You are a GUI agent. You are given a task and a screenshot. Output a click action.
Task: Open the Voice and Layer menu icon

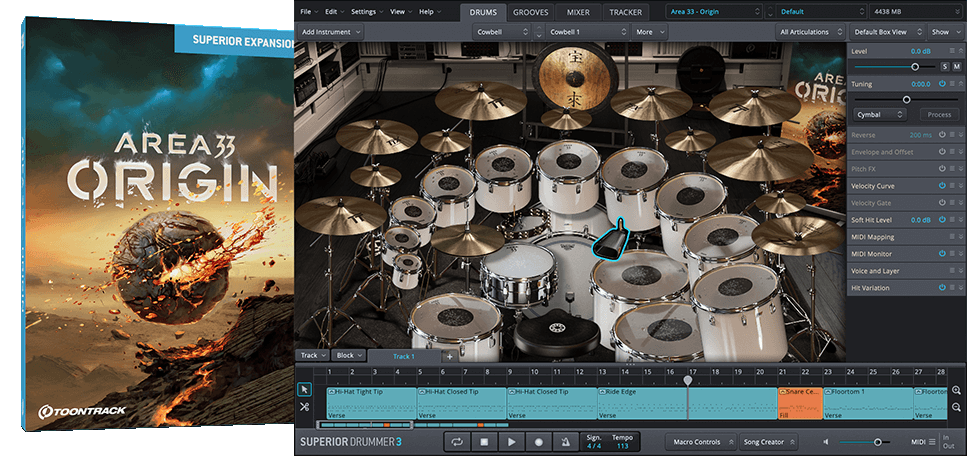pos(952,271)
